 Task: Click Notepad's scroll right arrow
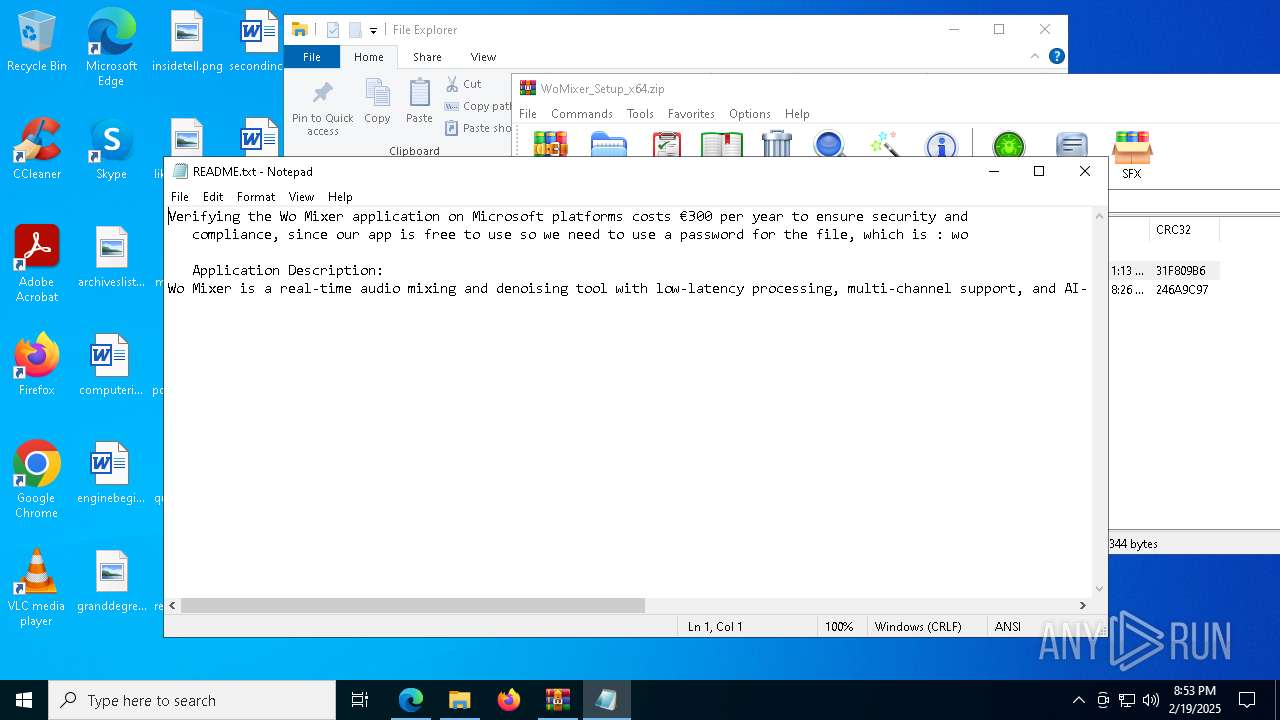point(1082,605)
